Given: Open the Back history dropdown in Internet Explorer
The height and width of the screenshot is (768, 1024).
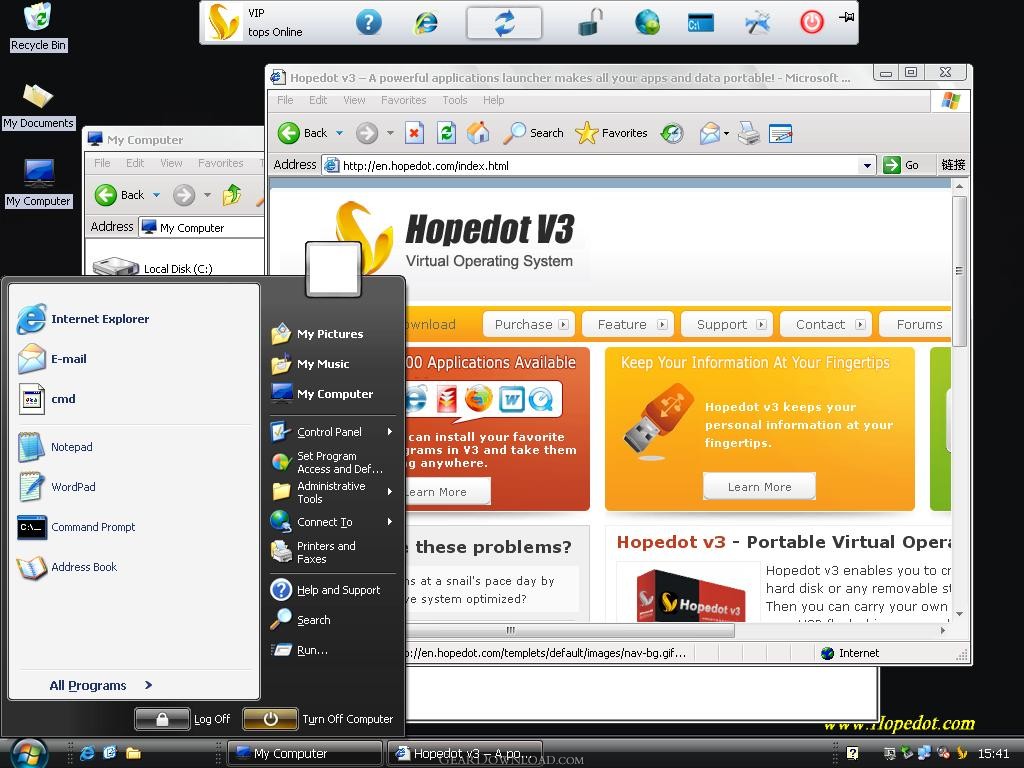Looking at the screenshot, I should pyautogui.click(x=340, y=133).
